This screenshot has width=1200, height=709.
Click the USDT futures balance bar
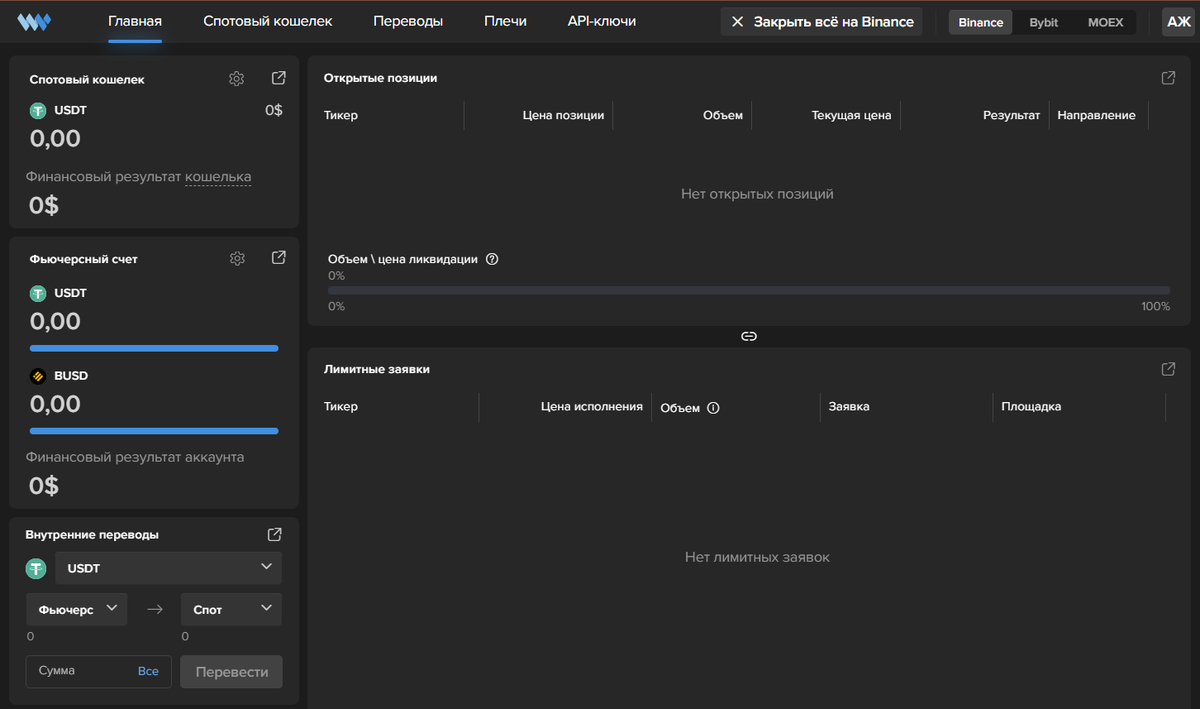click(x=154, y=348)
